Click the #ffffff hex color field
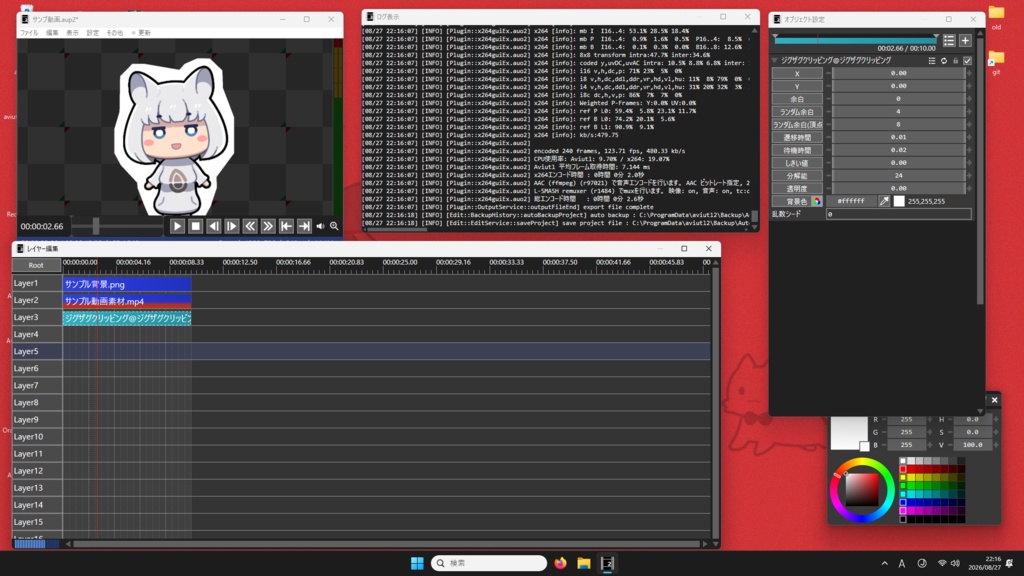 [x=851, y=201]
